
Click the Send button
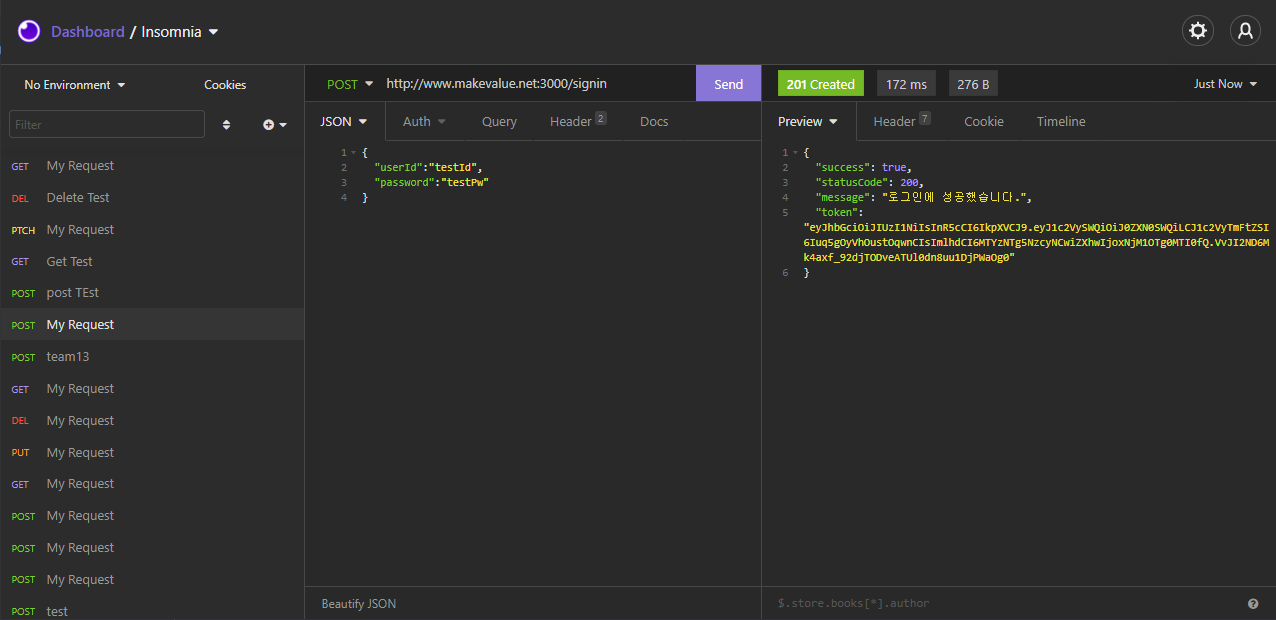tap(729, 84)
